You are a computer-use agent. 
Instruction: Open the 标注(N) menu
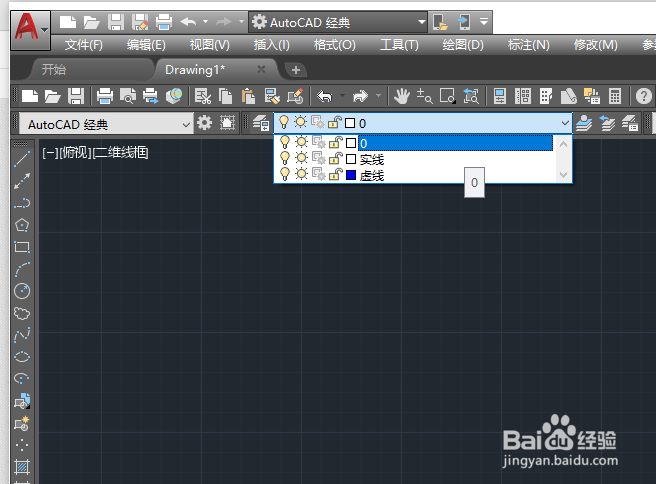coord(528,45)
